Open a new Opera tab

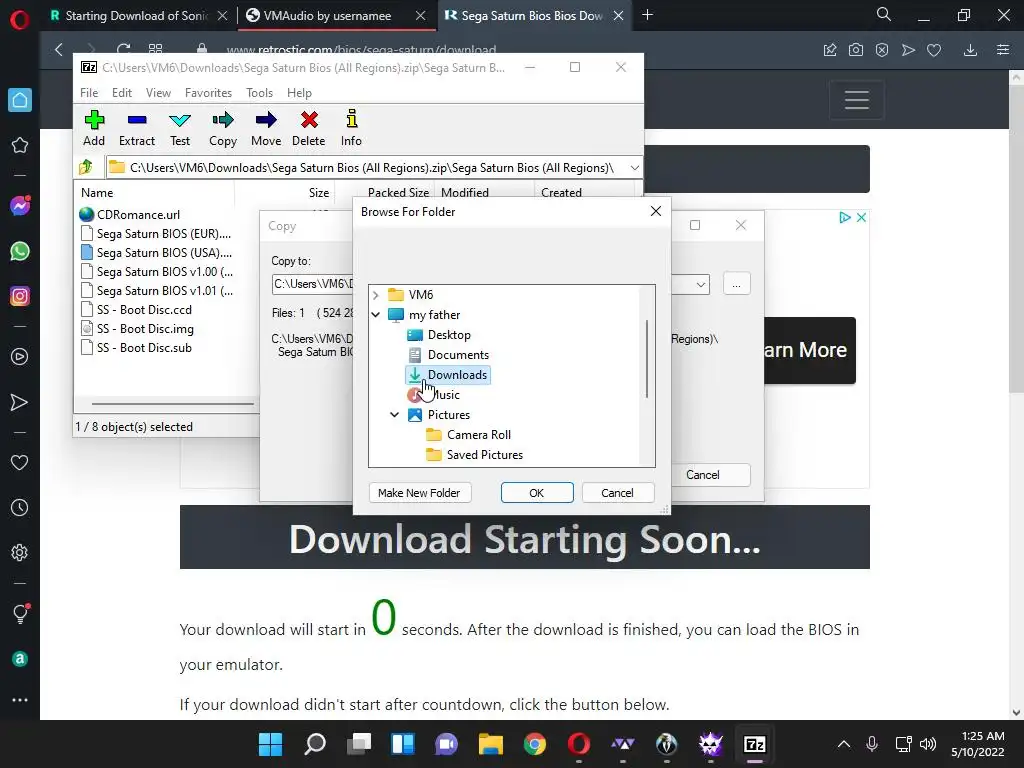click(647, 14)
